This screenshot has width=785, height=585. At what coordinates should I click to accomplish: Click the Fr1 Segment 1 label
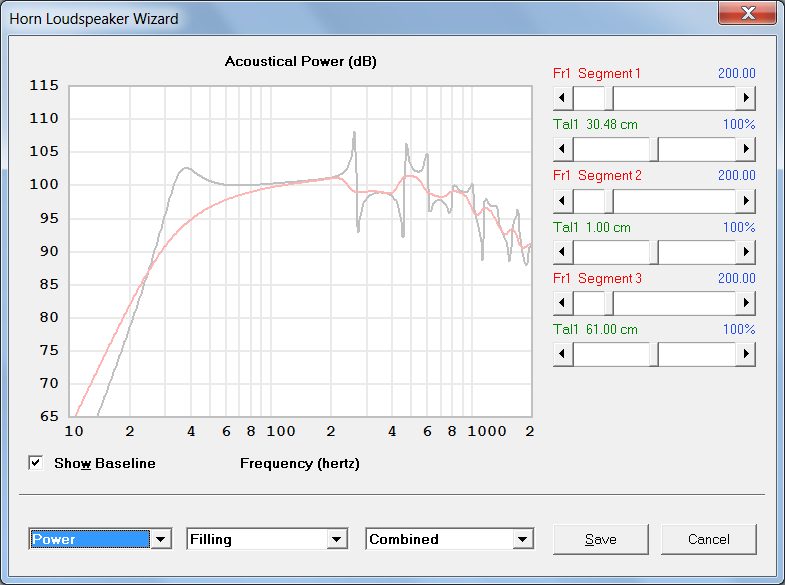click(x=597, y=74)
